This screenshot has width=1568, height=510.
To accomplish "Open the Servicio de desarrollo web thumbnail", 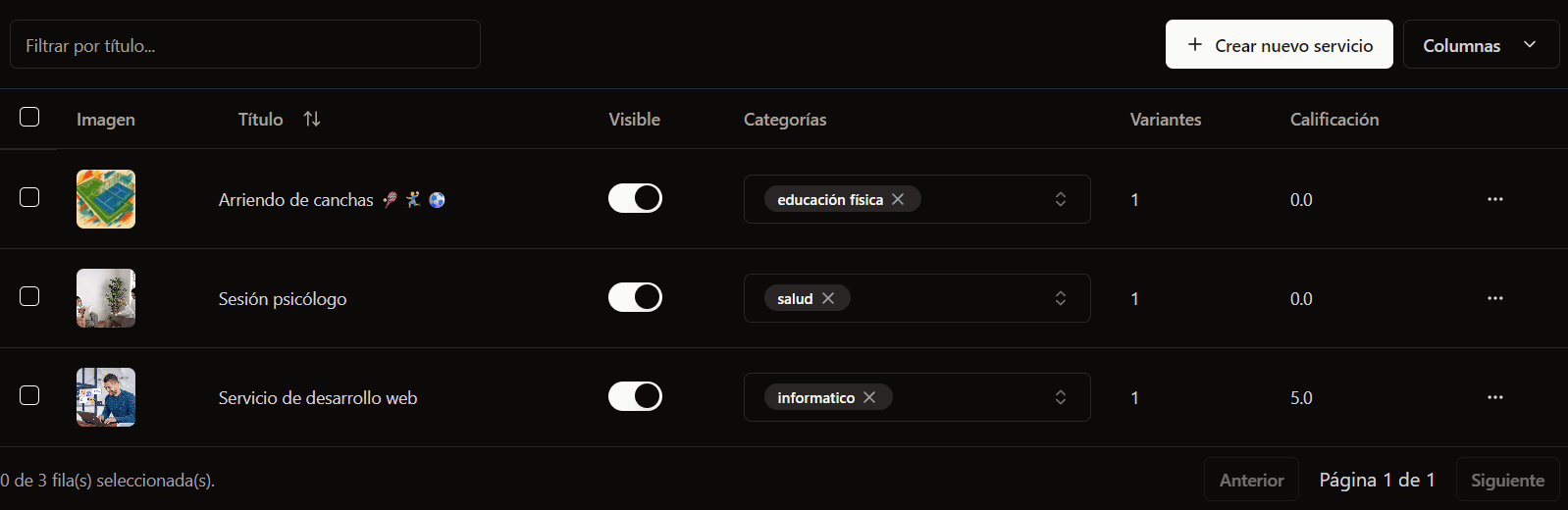I will click(106, 397).
